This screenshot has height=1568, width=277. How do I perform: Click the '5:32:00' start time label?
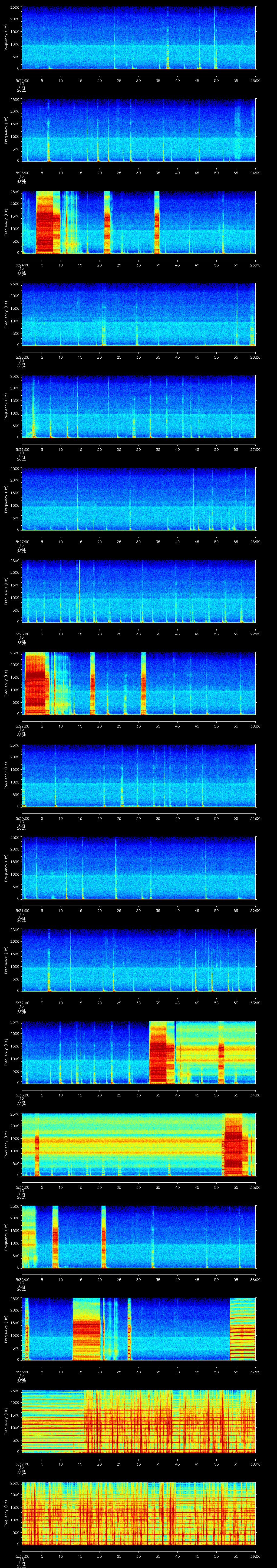(22, 1003)
